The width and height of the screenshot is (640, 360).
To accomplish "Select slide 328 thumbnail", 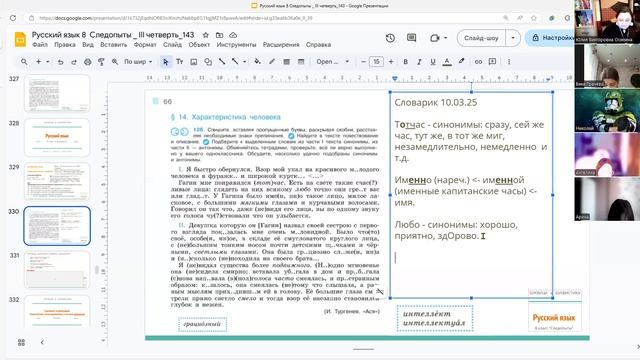I will pyautogui.click(x=57, y=138).
